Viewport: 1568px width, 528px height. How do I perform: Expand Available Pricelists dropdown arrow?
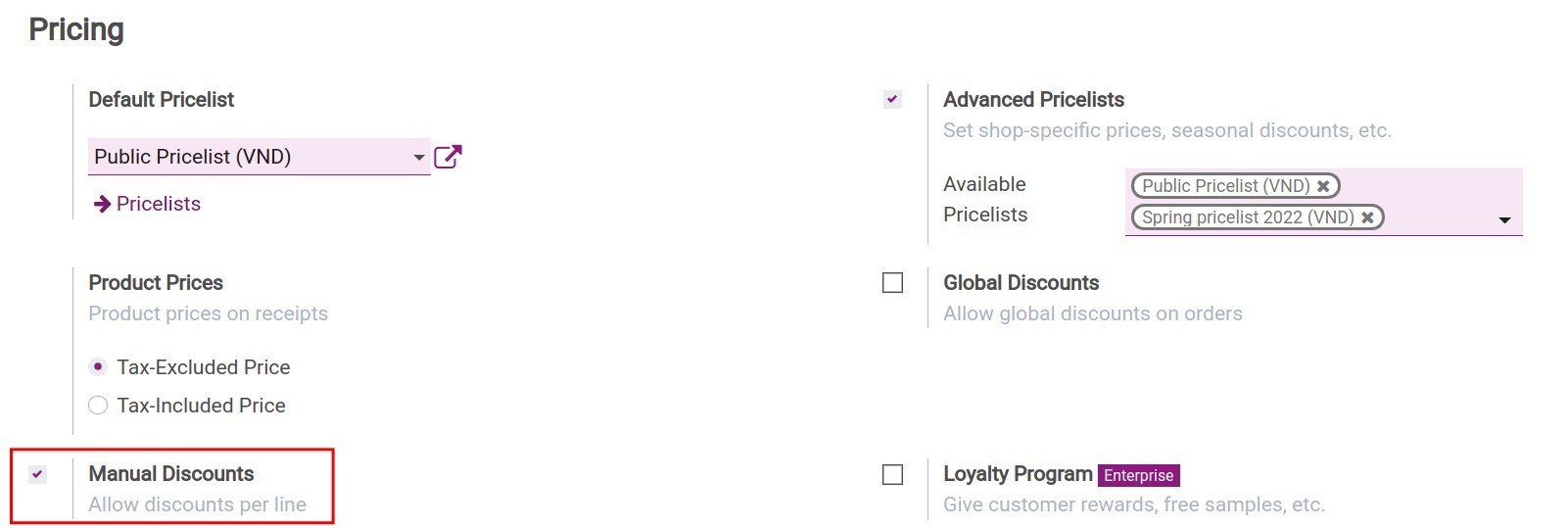1504,220
